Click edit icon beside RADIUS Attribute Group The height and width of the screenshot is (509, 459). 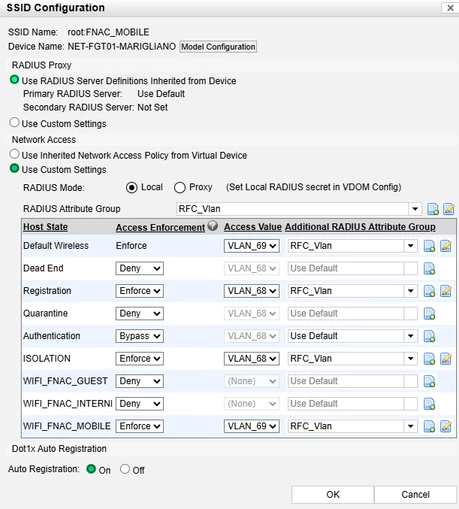(x=449, y=209)
